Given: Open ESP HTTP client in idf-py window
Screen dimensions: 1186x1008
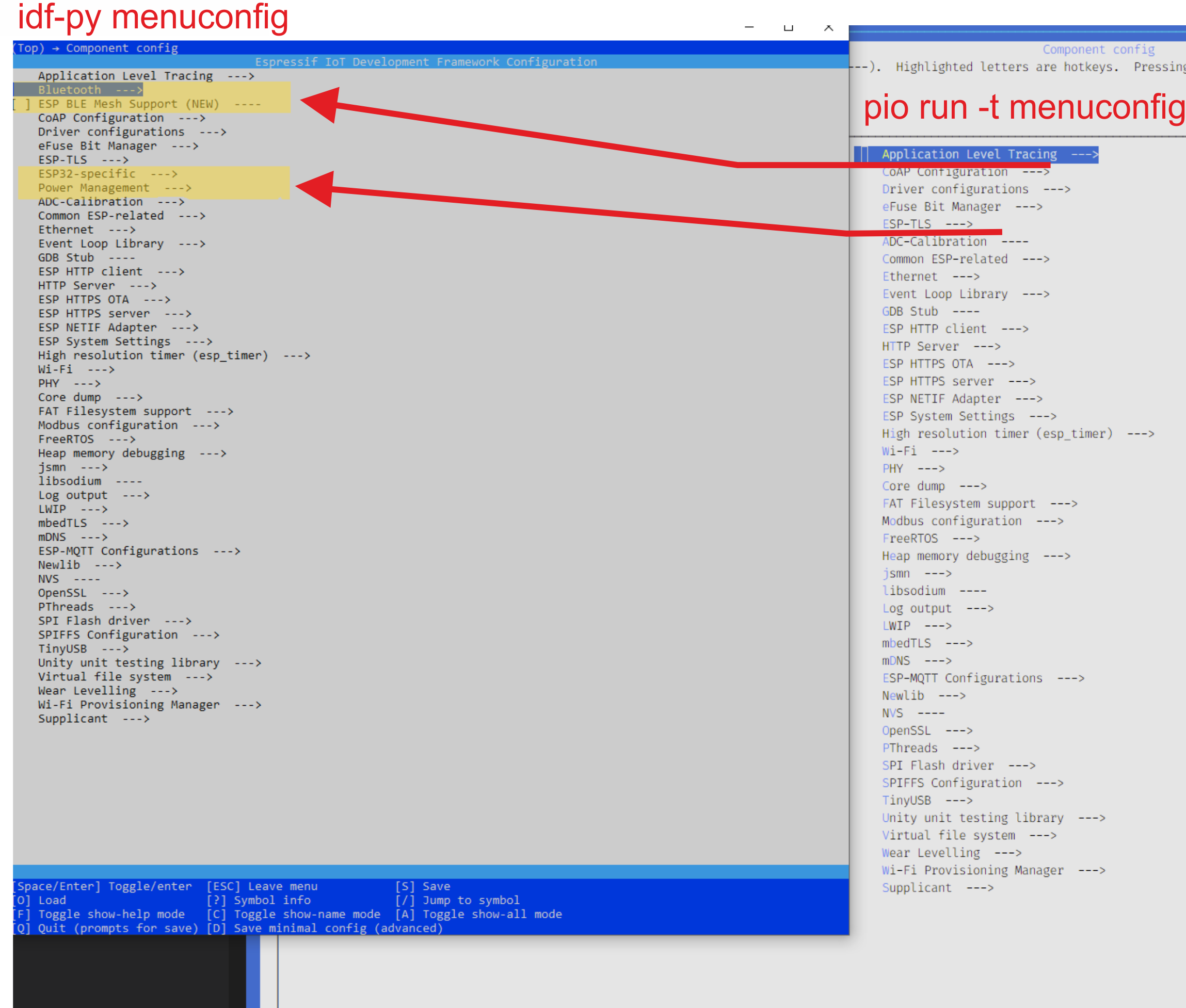Looking at the screenshot, I should coord(111,271).
